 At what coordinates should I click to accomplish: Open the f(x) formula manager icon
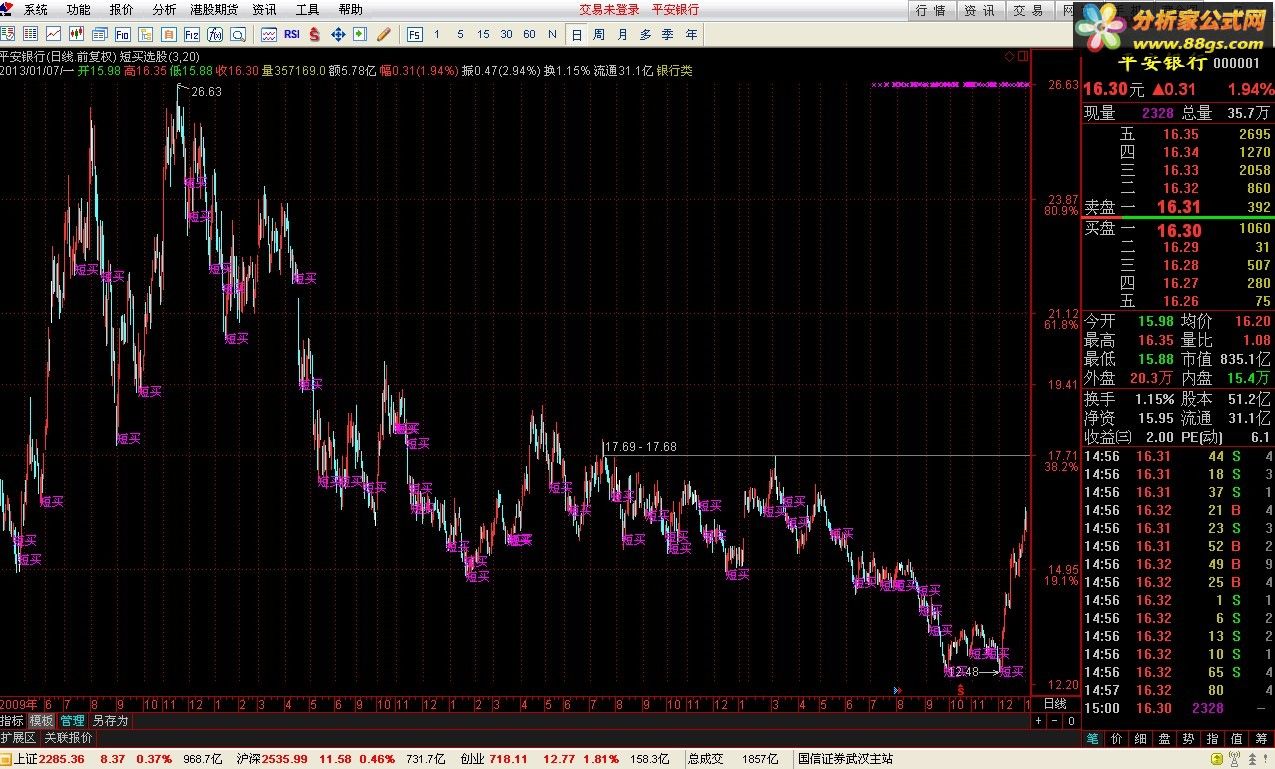point(215,34)
